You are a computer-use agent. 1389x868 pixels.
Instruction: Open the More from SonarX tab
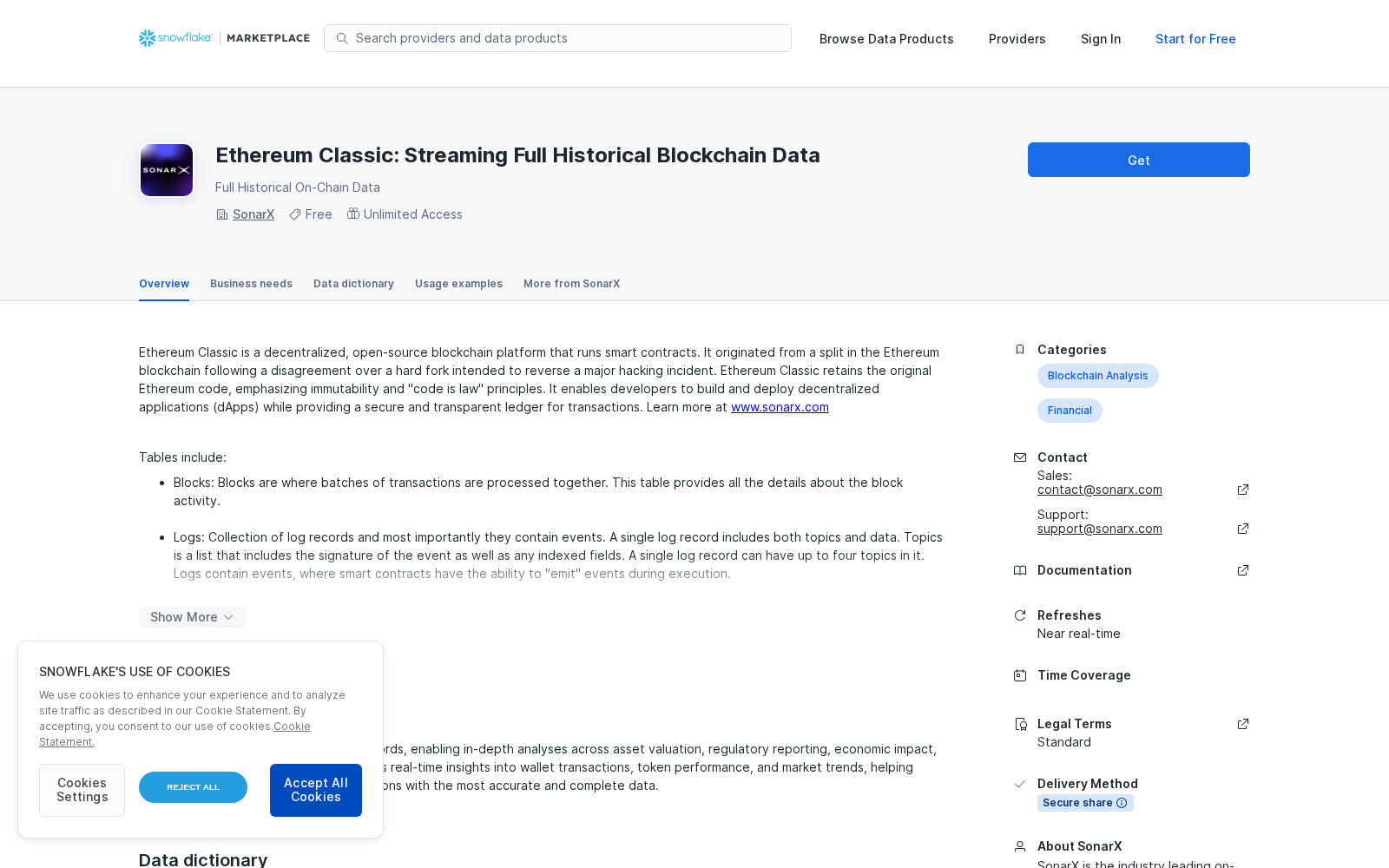tap(571, 284)
